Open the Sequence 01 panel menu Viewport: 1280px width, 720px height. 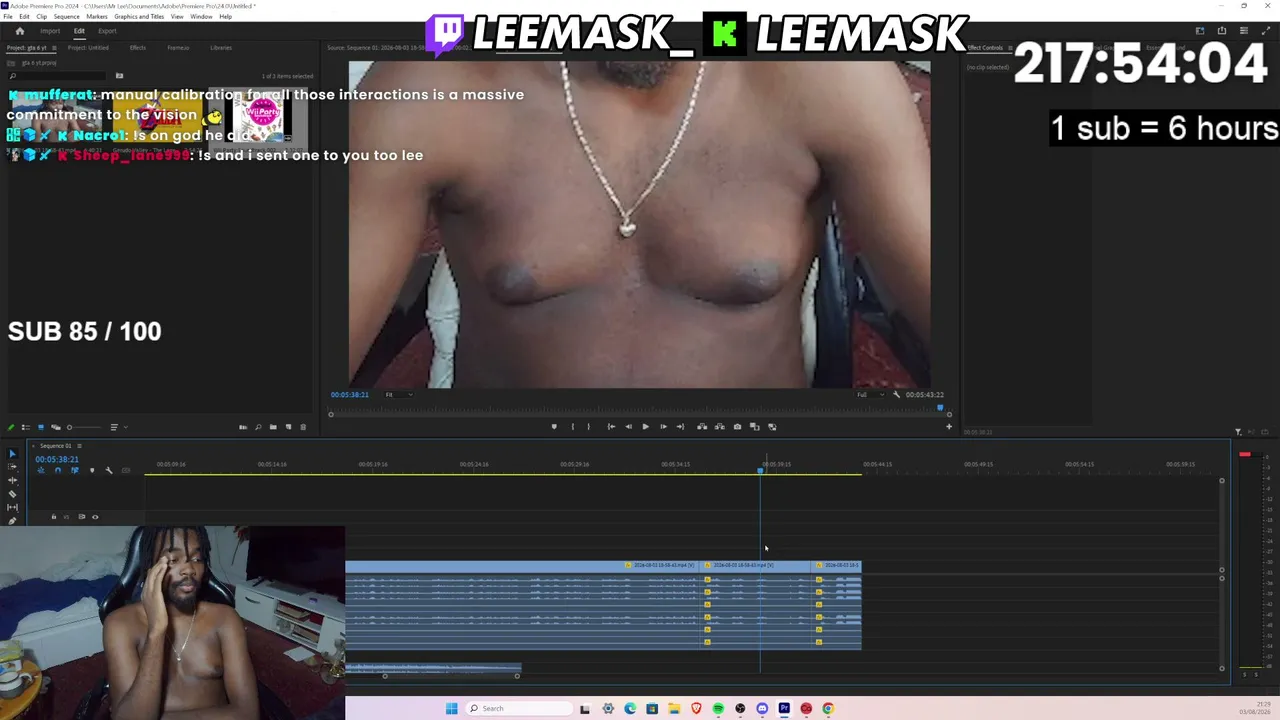click(x=79, y=446)
